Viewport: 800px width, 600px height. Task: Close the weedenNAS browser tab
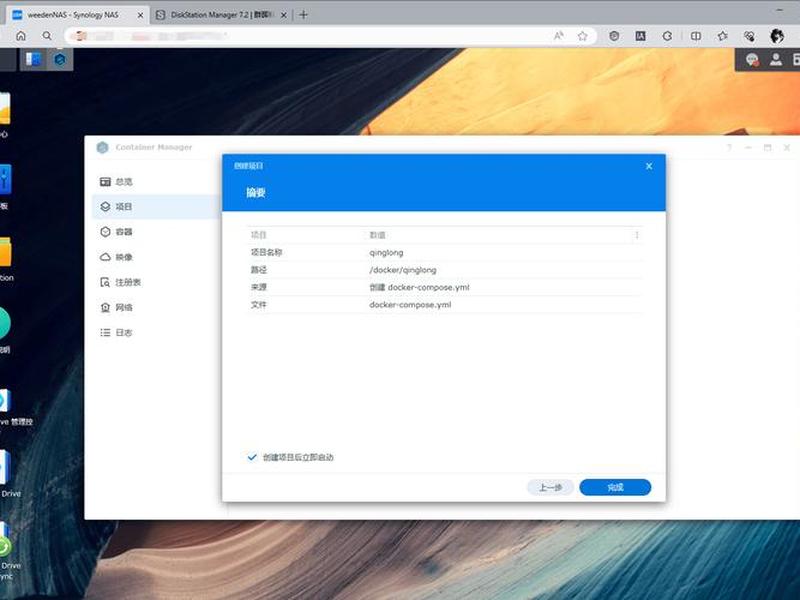tap(140, 15)
